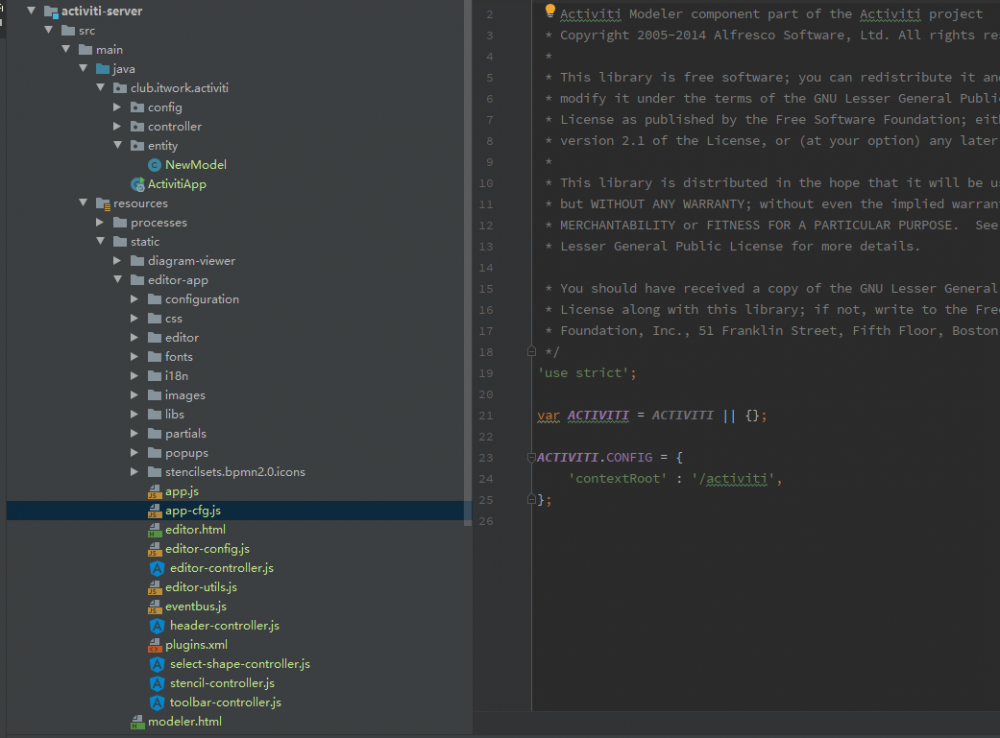This screenshot has width=1000, height=738.
Task: Click the AngularJS icon beside header-controller.js
Action: [x=157, y=625]
